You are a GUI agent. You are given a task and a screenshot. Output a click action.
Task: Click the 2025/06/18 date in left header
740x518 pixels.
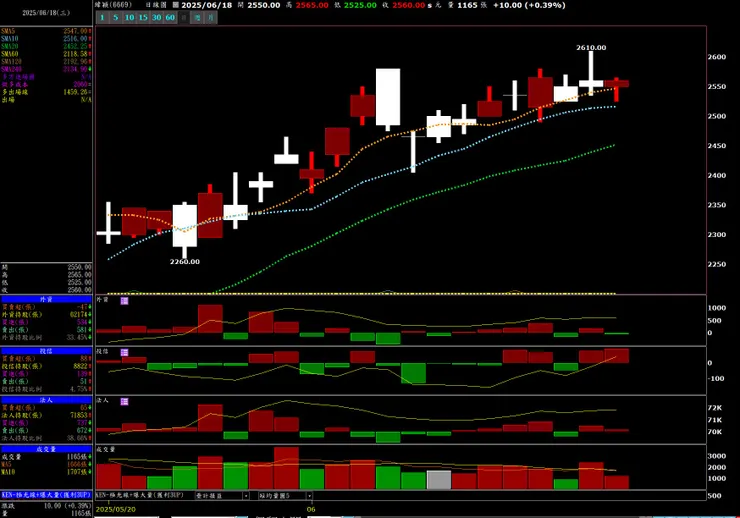(x=46, y=13)
